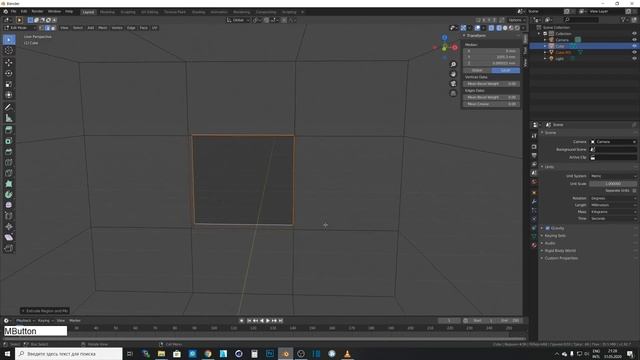Image resolution: width=640 pixels, height=360 pixels.
Task: Select the Spin tool
Action: tap(9, 195)
